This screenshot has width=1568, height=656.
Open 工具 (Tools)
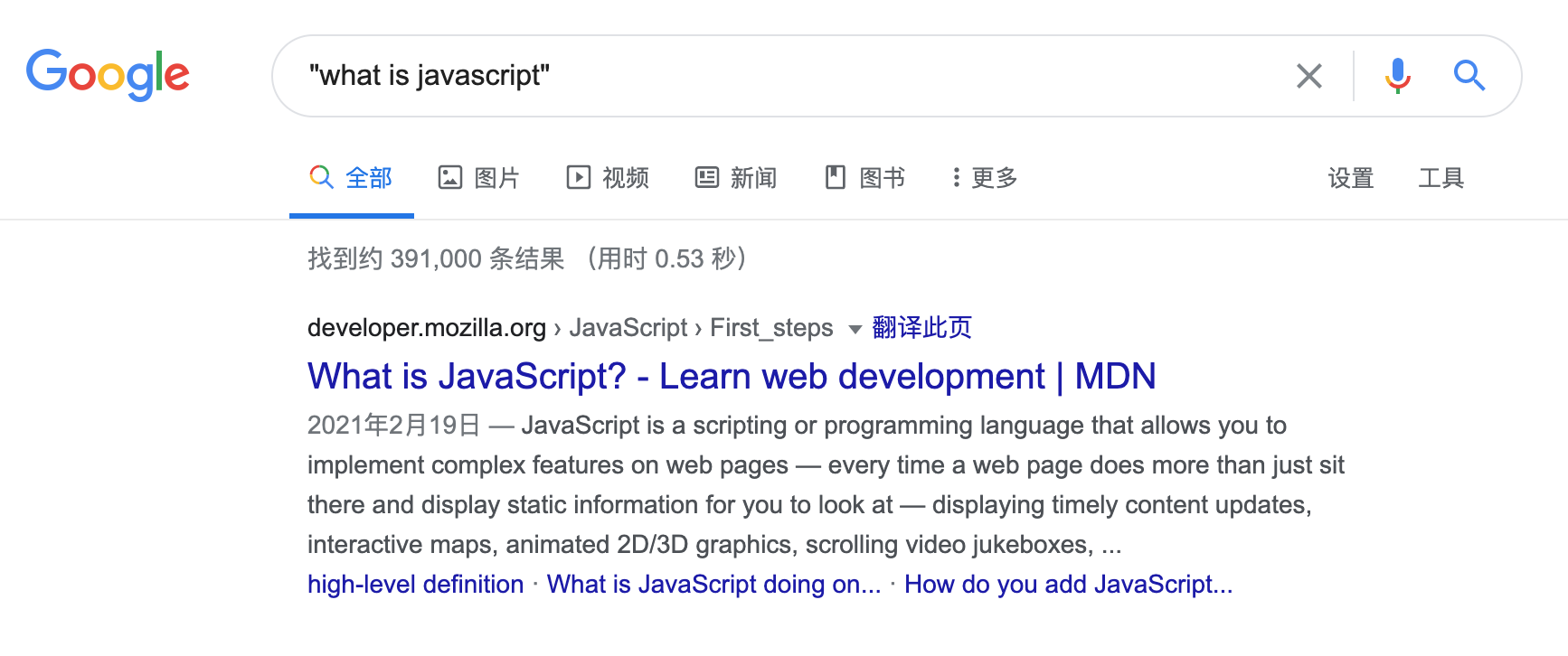(1441, 178)
